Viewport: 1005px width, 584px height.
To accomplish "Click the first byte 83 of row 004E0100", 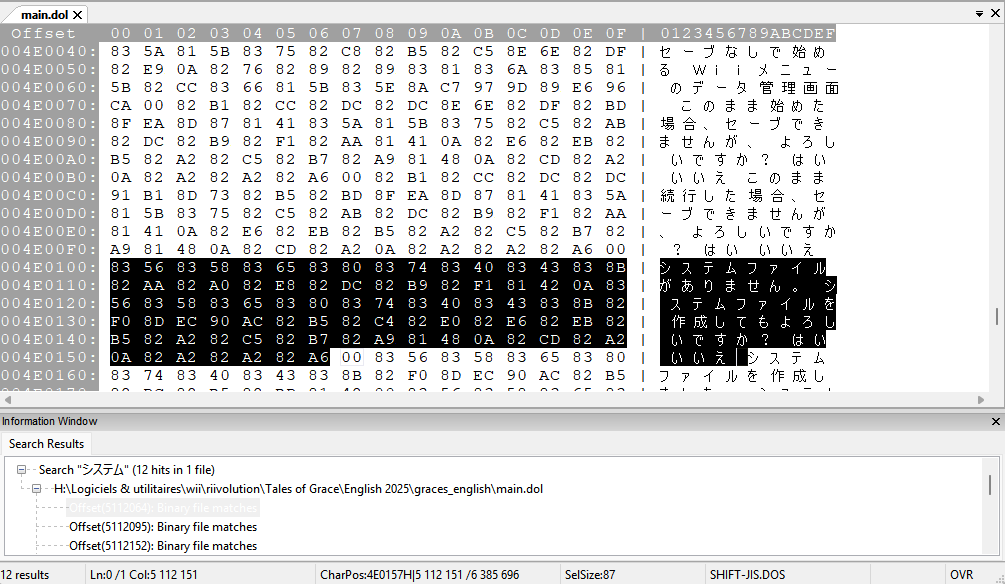I will [120, 267].
